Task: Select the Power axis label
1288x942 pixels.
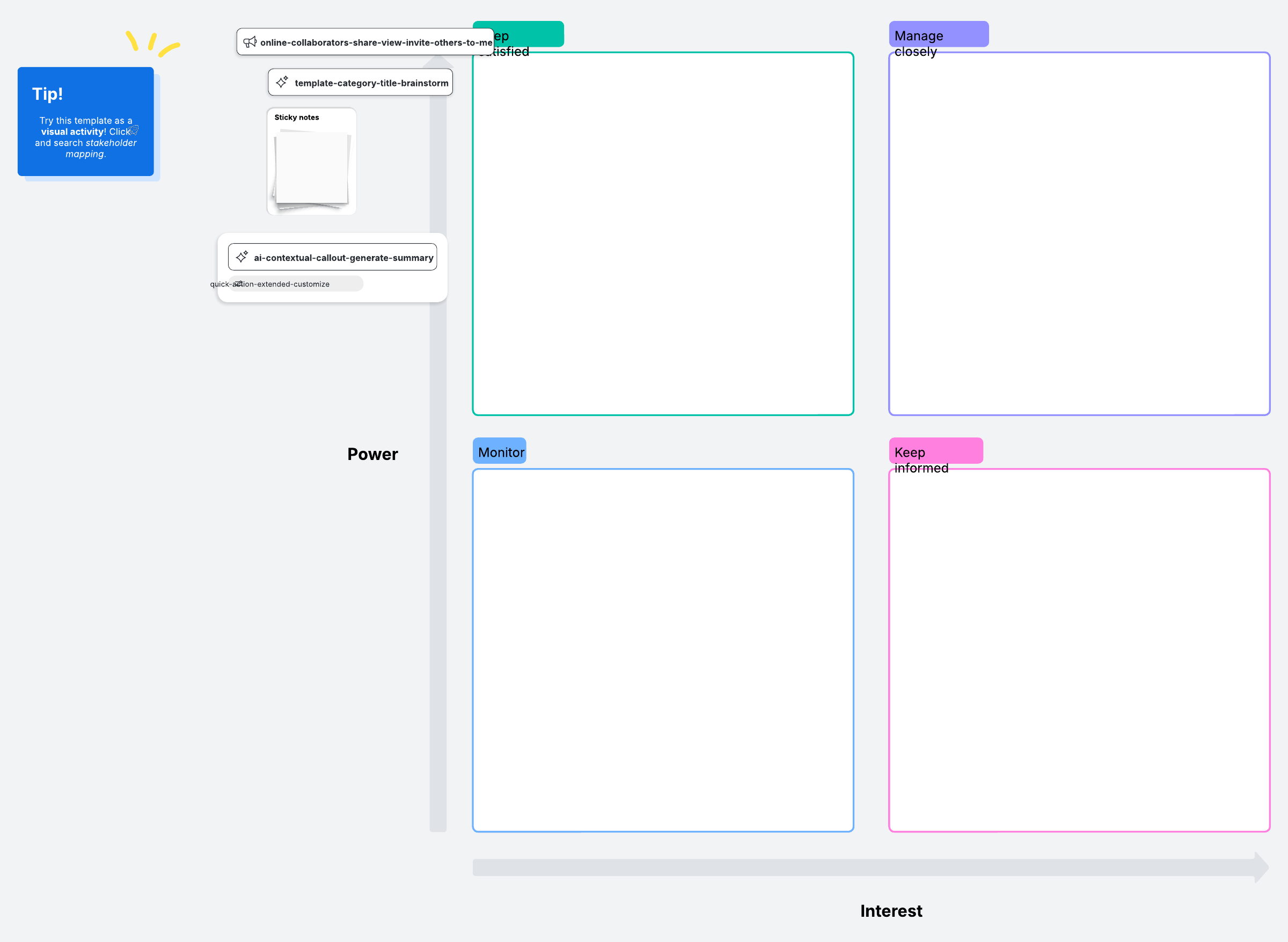Action: [372, 454]
